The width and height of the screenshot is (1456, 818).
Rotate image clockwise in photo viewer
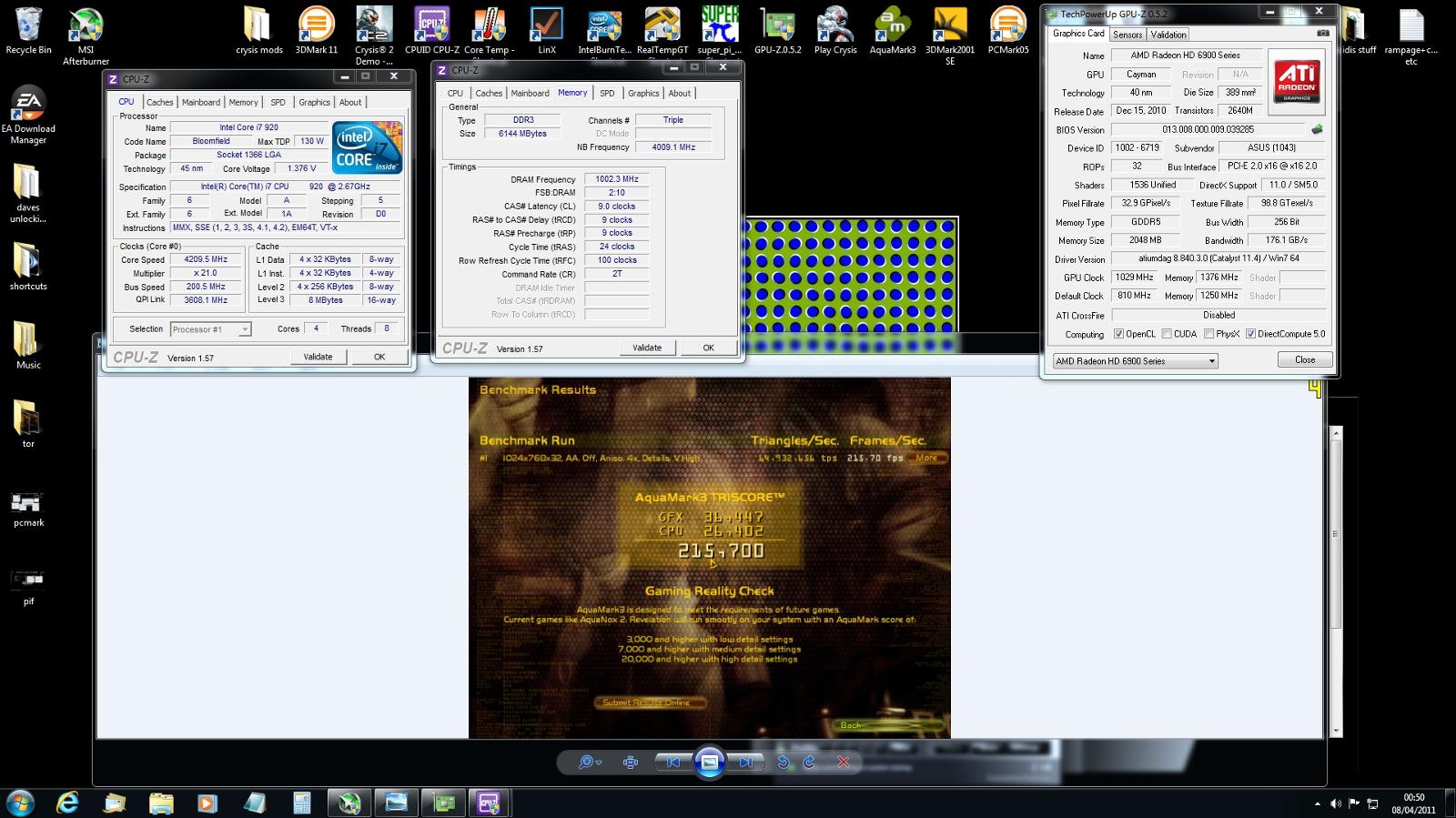809,762
